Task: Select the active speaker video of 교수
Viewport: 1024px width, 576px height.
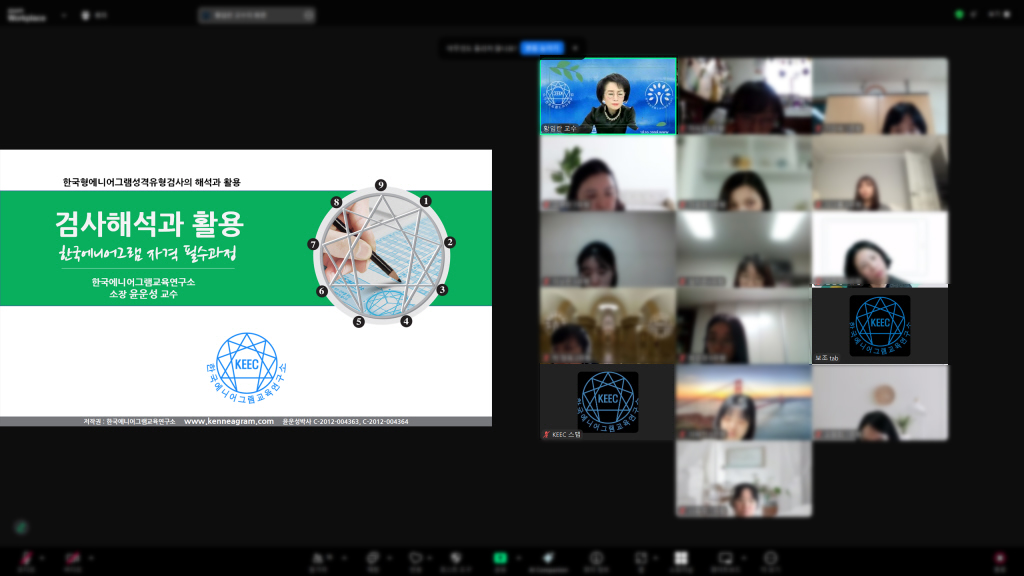Action: 608,96
